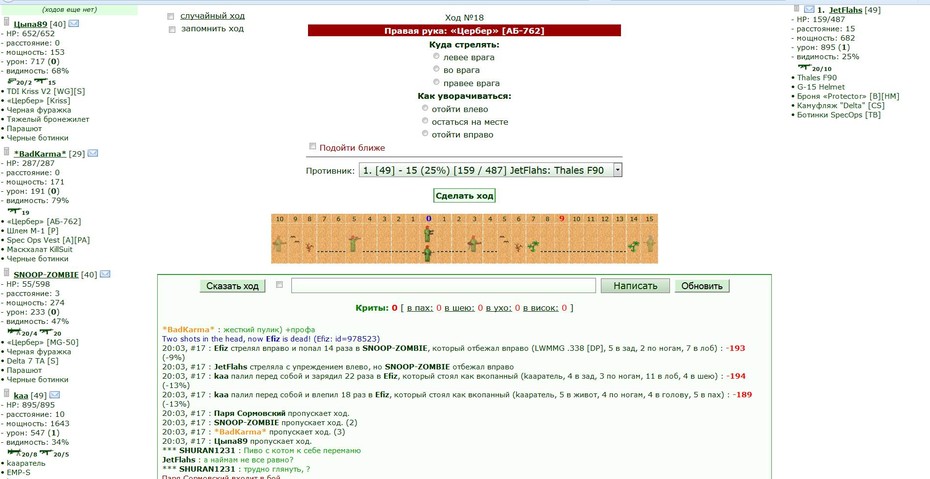This screenshot has width=930, height=479.
Task: Click red Правая рука «Цербер» [АБ-762] header
Action: (464, 30)
